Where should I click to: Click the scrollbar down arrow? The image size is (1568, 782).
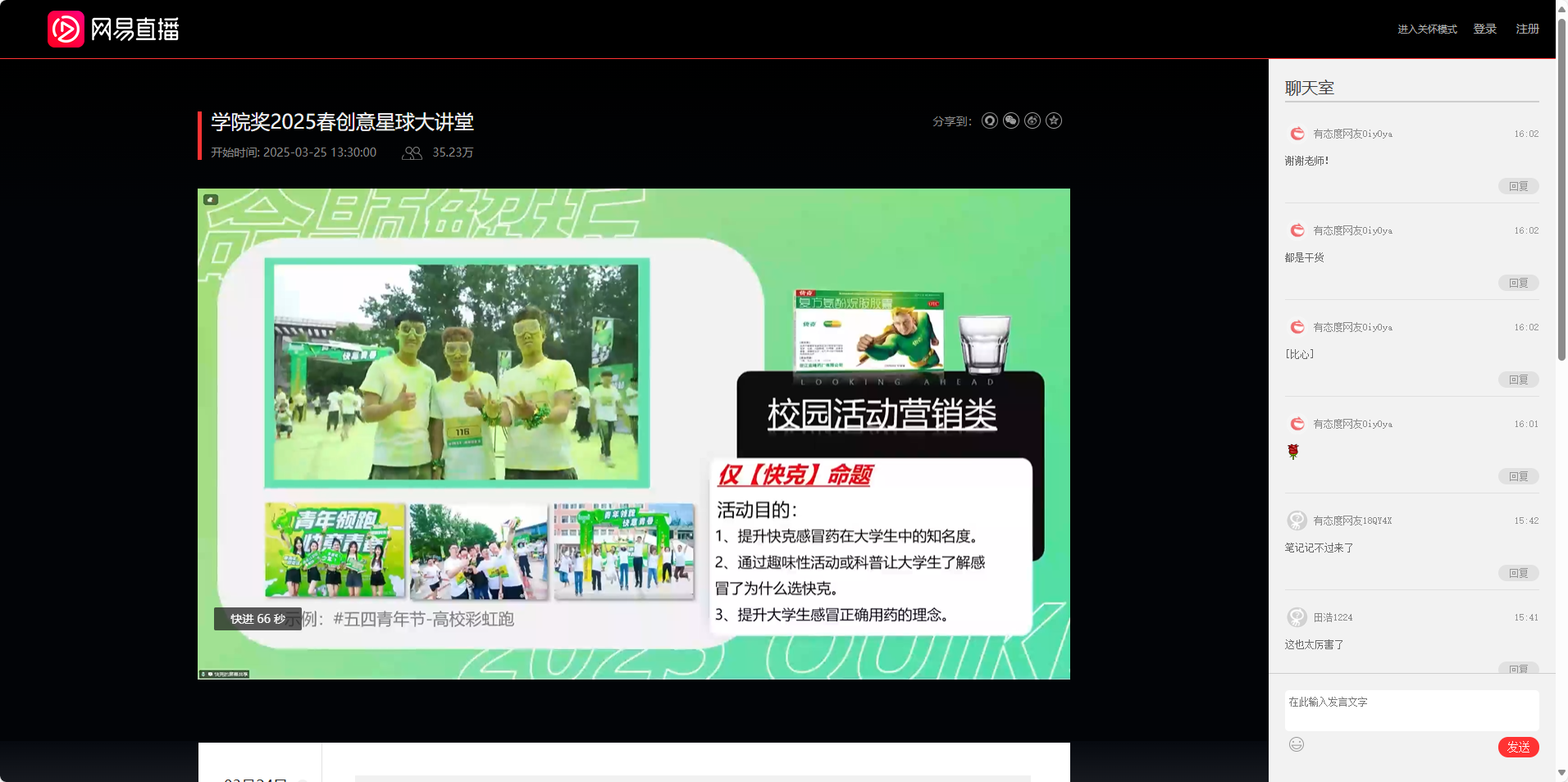coord(1561,773)
